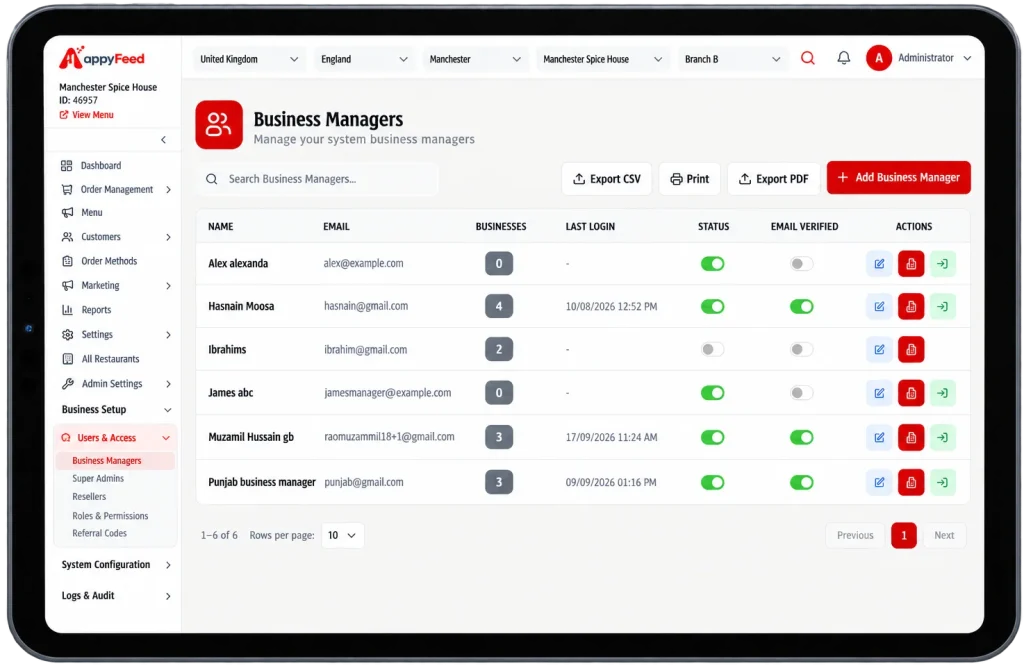Open Roles & Permissions submenu item
The image size is (1024, 668).
click(110, 516)
